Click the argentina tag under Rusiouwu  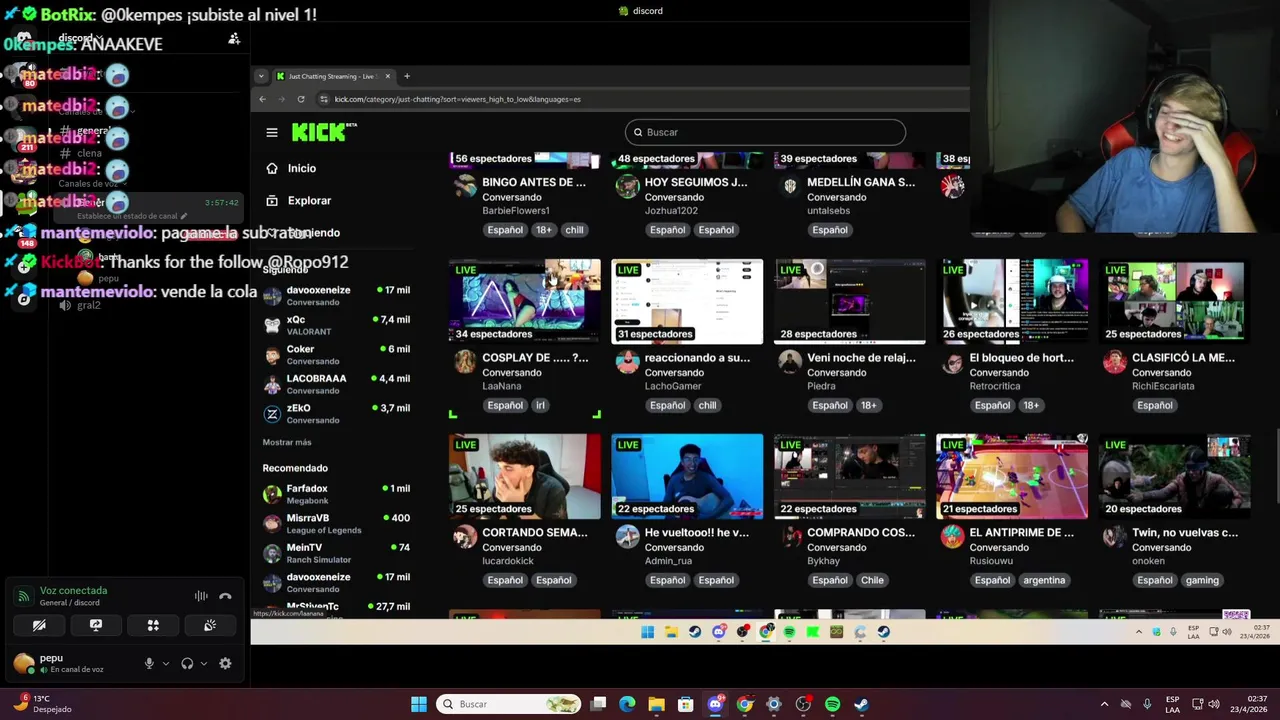point(1044,580)
